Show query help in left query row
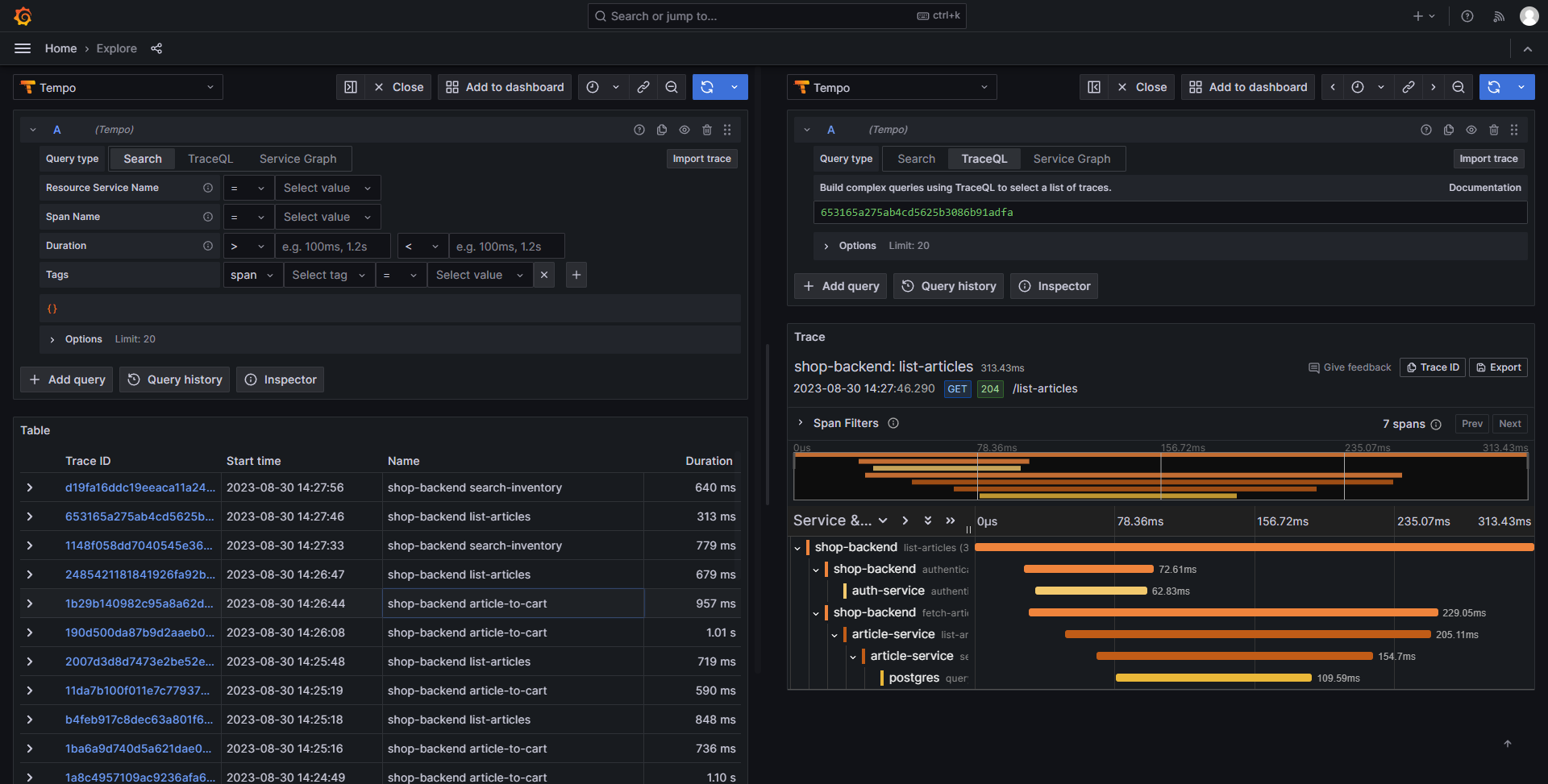Screen dimensions: 1548x784 click(x=639, y=130)
